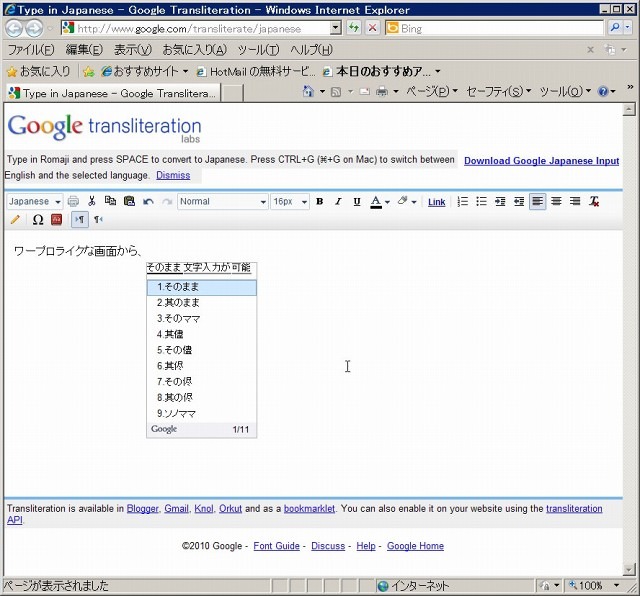640x596 pixels.
Task: Toggle left-to-right text direction
Action: (x=80, y=220)
